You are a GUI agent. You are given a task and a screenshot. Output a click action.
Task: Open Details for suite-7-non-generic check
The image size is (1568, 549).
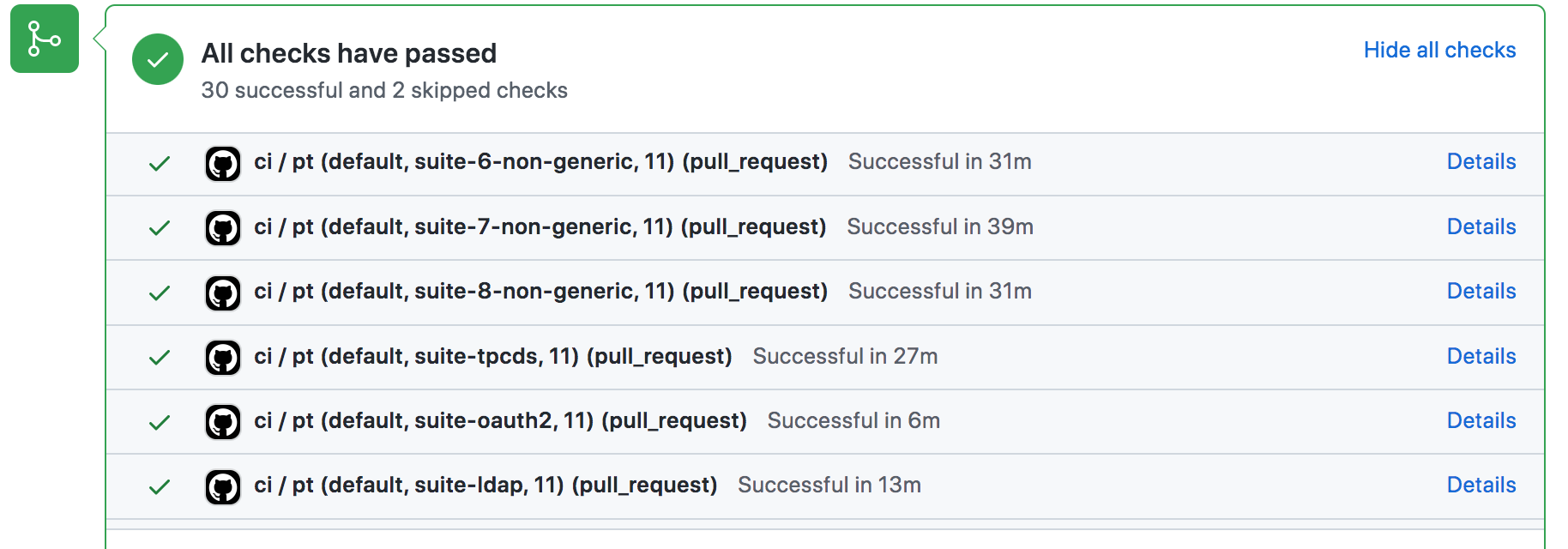pos(1481,226)
